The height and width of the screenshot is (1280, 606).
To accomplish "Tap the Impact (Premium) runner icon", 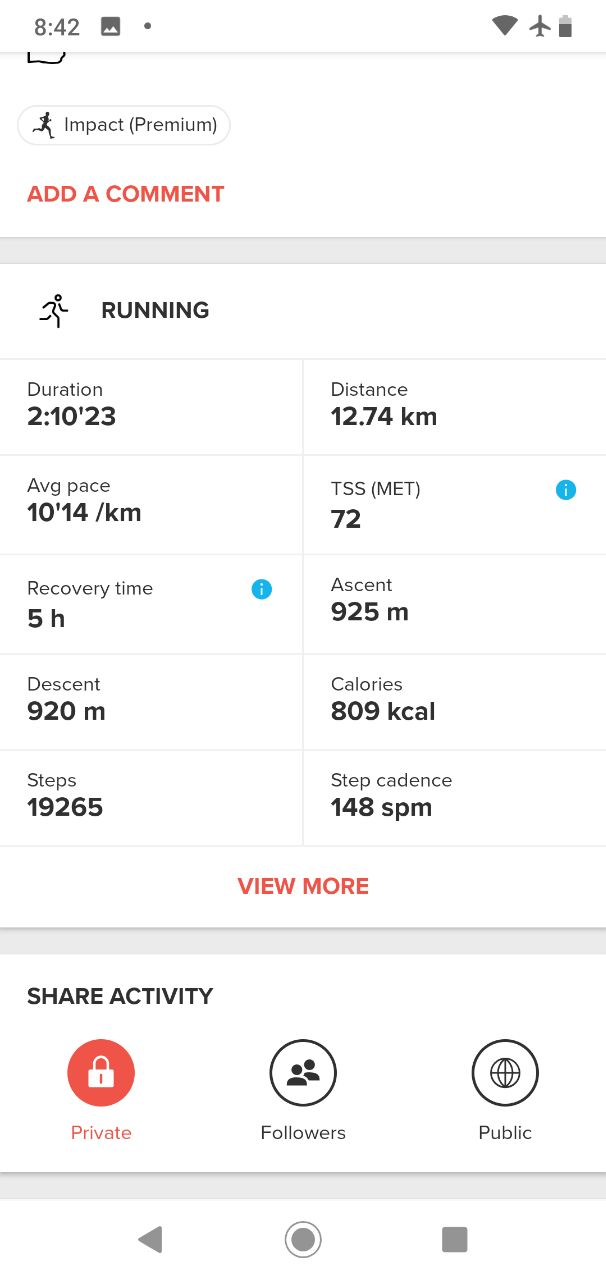I will tap(43, 125).
